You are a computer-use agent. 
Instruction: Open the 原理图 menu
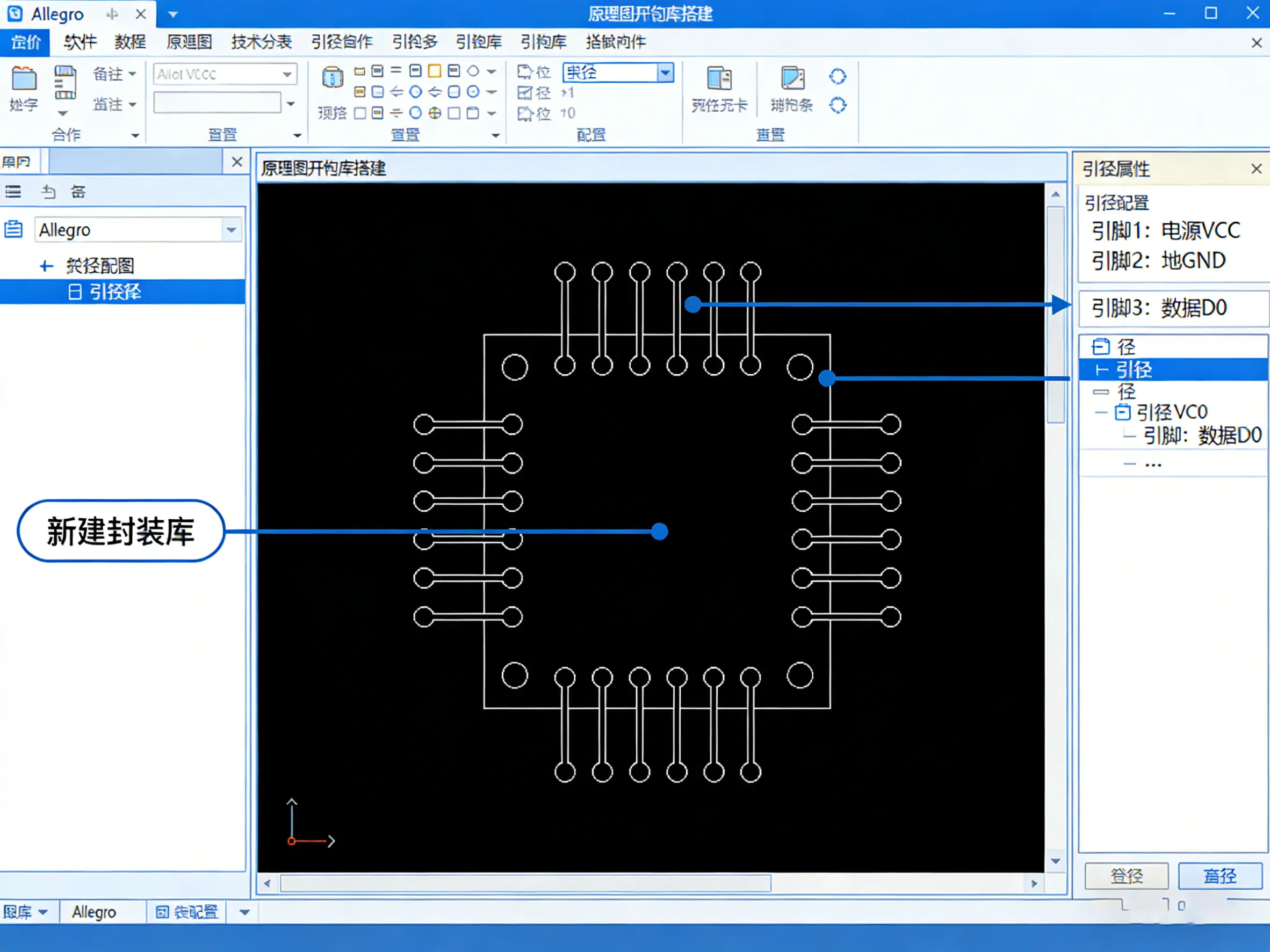coord(189,42)
